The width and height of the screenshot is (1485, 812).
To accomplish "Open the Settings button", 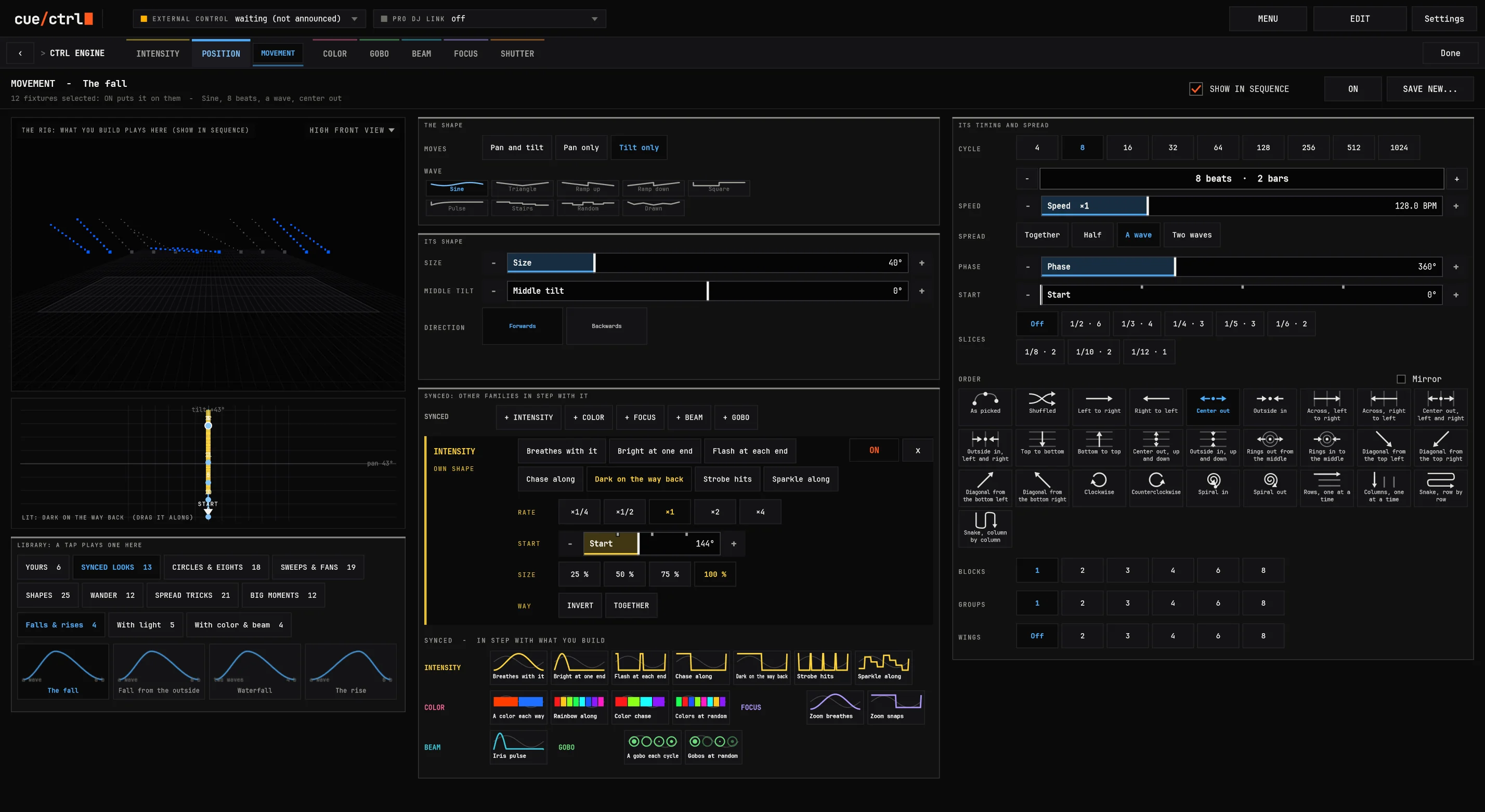I will pos(1444,18).
